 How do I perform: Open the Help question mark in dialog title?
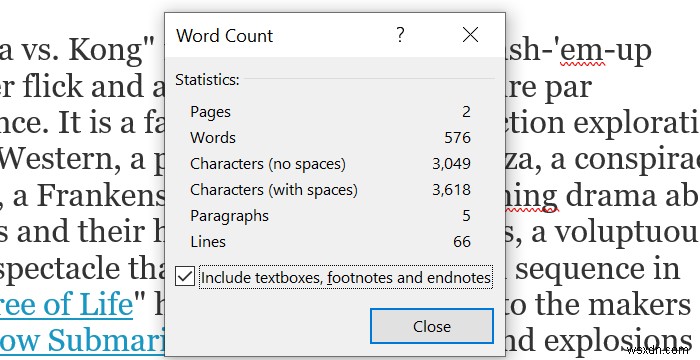click(400, 35)
